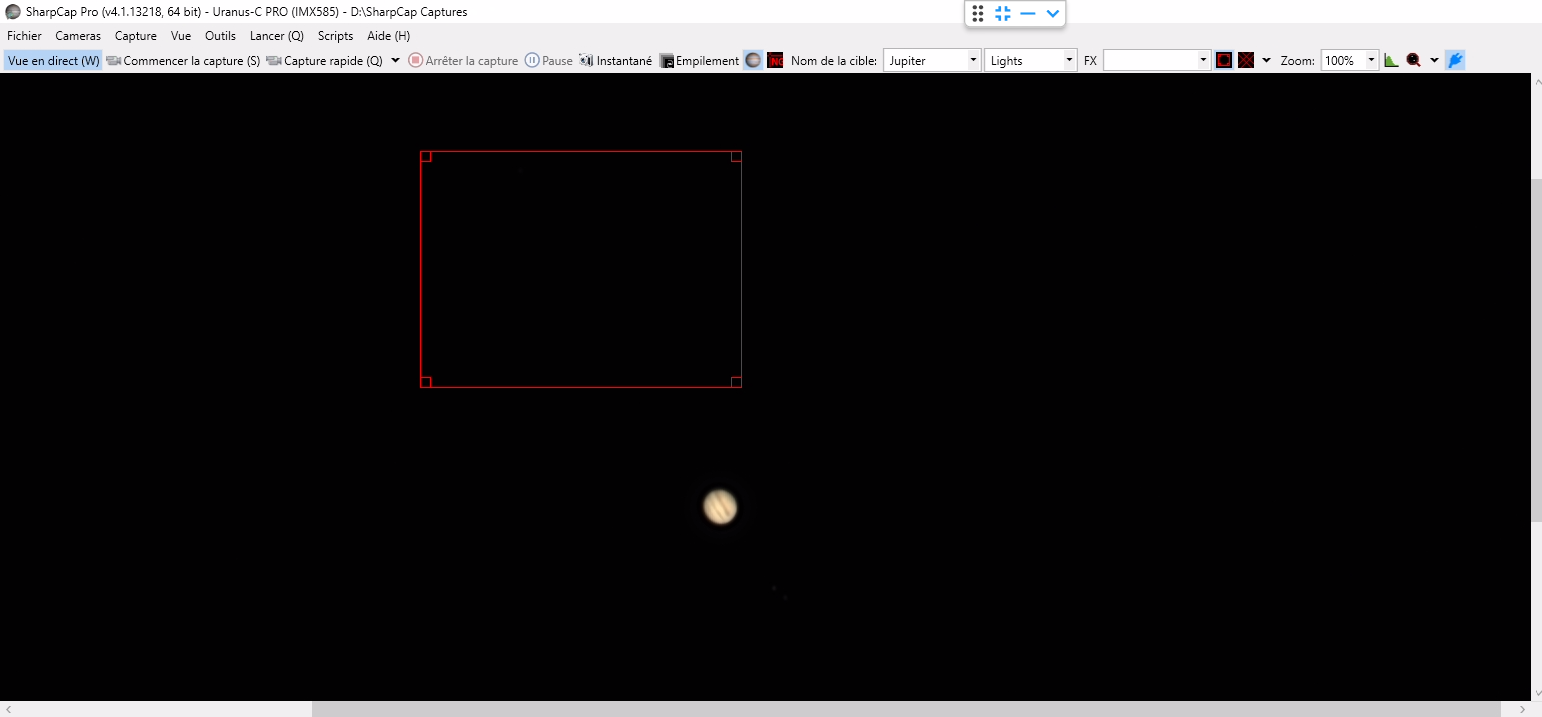Image resolution: width=1542 pixels, height=717 pixels.
Task: Click Jupiter in the live view
Action: 720,507
